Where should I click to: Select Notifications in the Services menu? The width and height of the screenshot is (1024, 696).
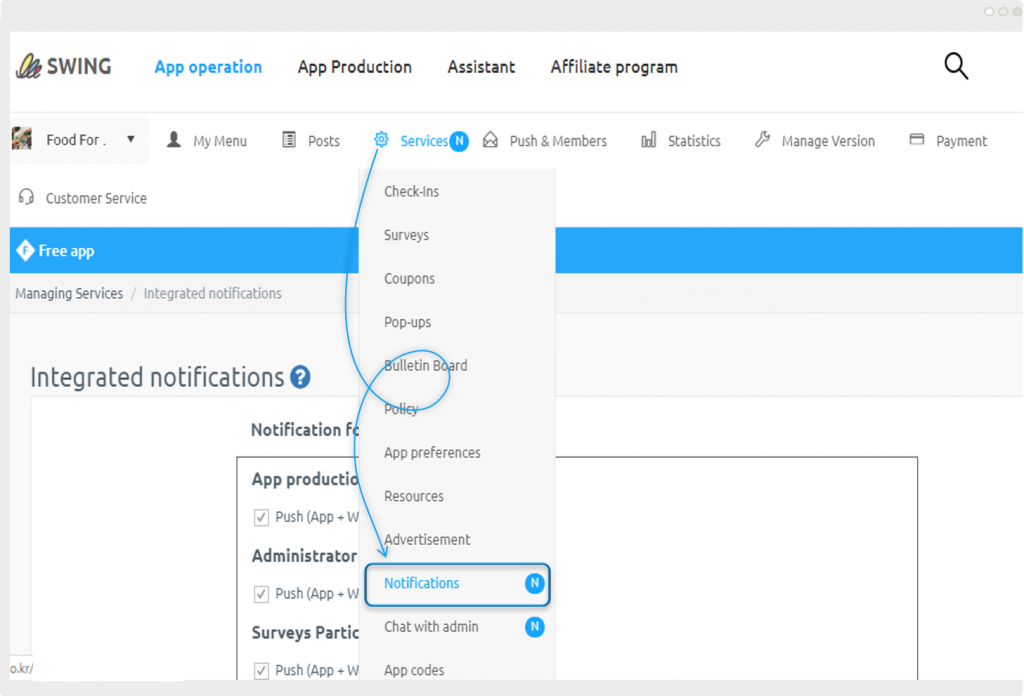point(422,583)
